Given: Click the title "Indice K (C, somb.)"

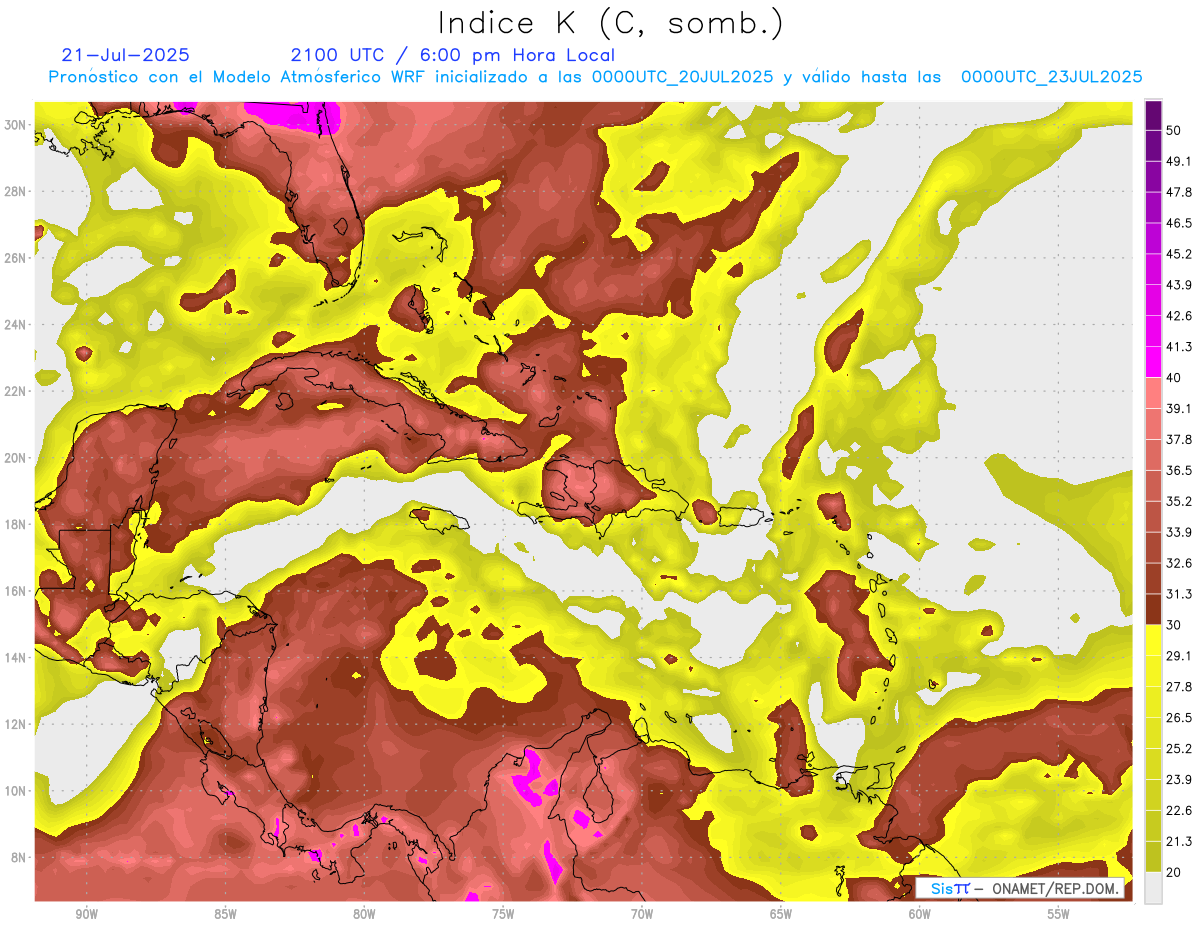Looking at the screenshot, I should [610, 24].
